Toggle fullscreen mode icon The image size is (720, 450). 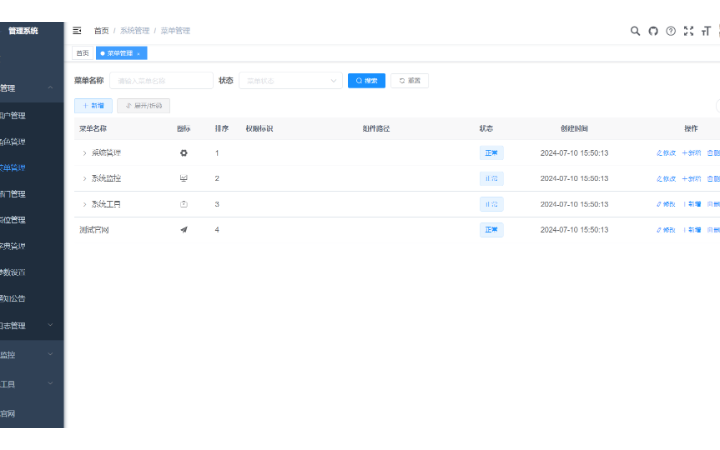[688, 31]
